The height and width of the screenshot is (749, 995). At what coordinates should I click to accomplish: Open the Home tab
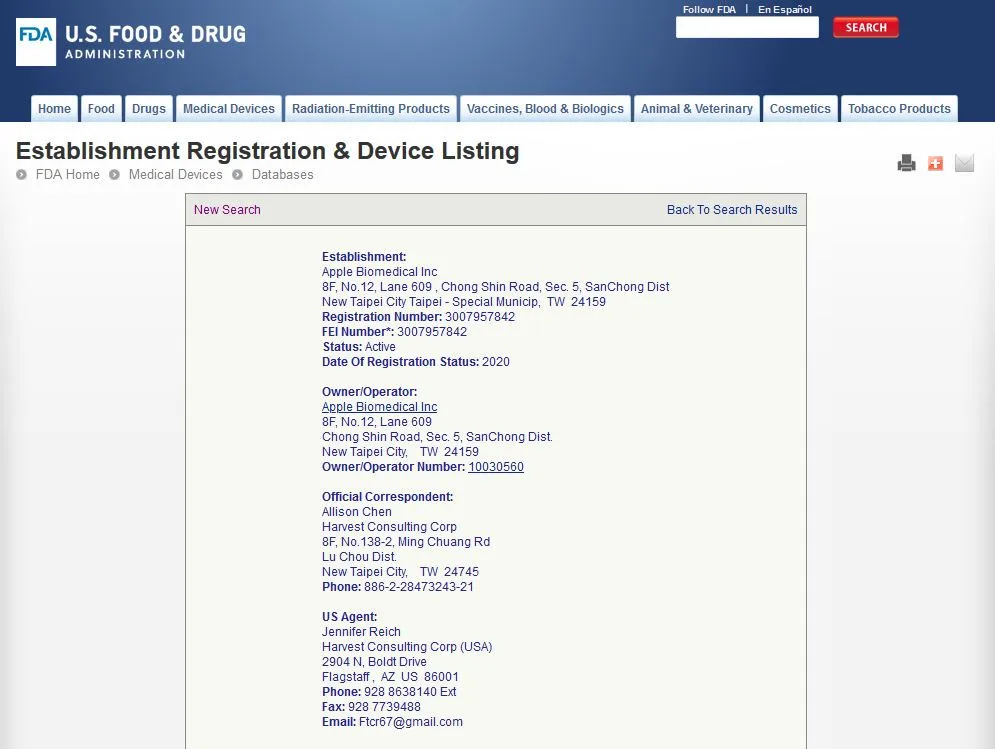point(55,109)
